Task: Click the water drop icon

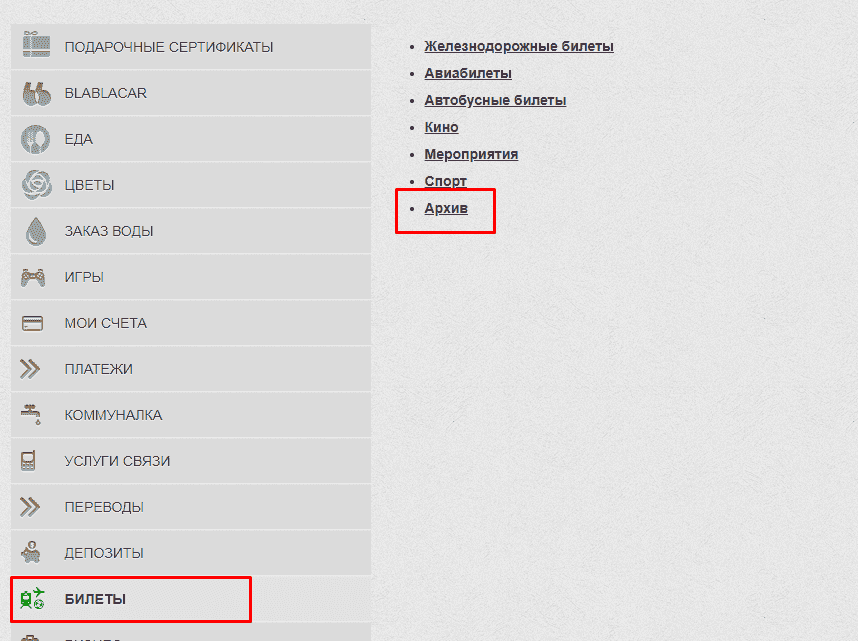Action: pos(36,231)
